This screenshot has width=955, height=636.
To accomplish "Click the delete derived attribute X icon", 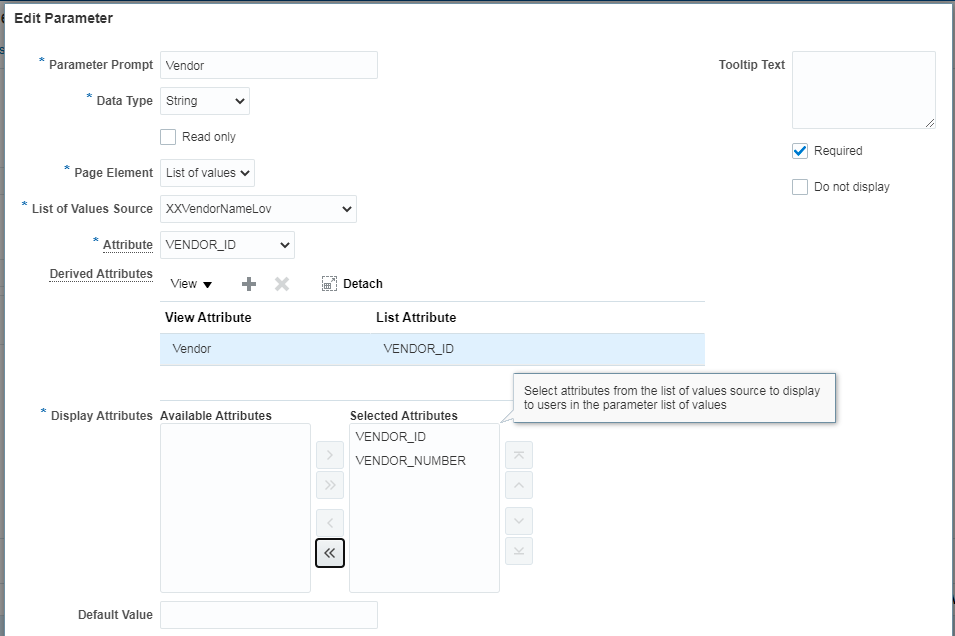I will click(282, 284).
